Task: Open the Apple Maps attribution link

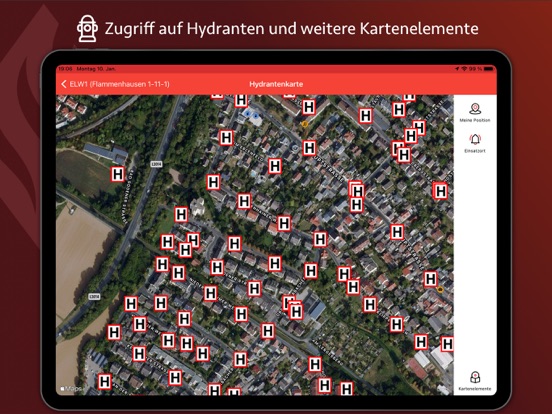Action: pos(72,389)
